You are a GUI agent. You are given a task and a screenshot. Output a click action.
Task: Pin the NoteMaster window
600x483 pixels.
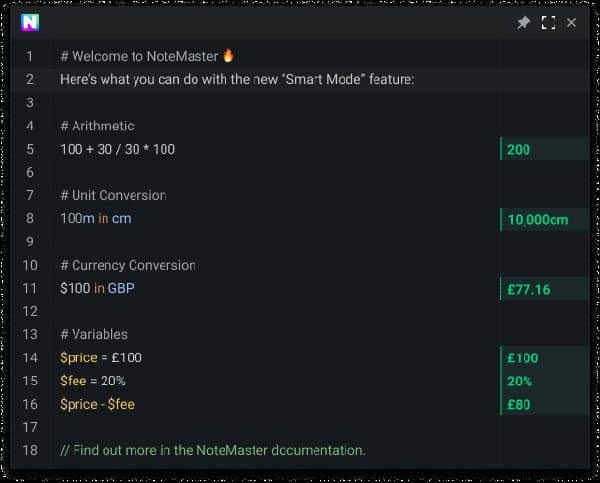point(523,23)
